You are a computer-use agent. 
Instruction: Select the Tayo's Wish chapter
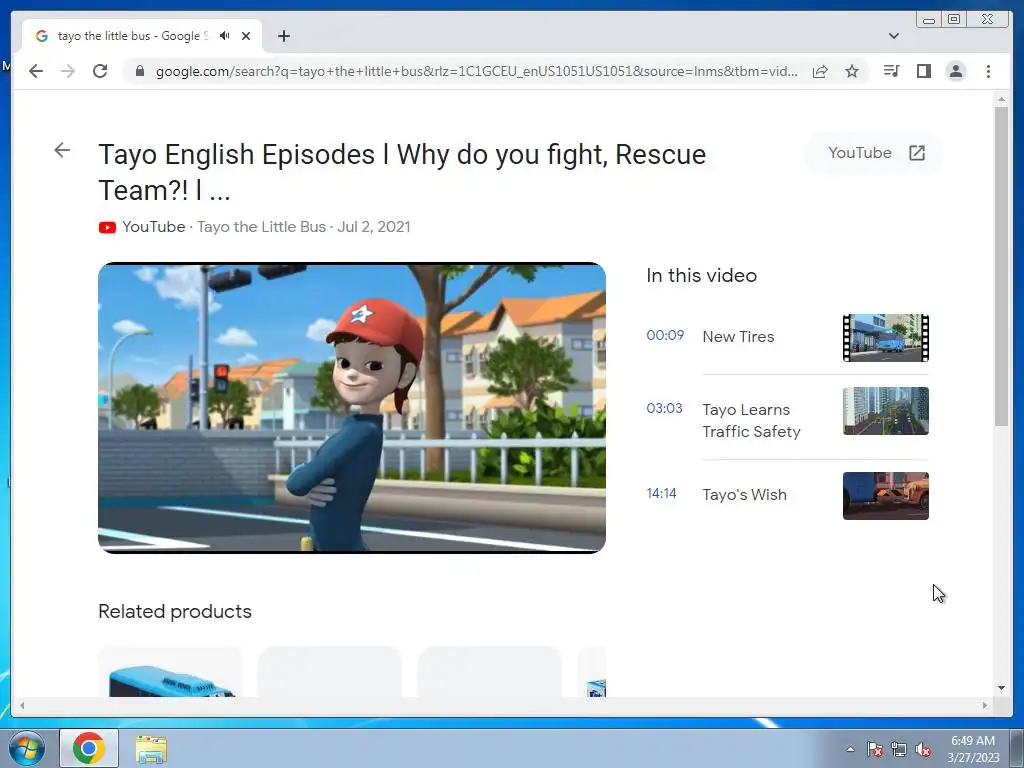(744, 494)
